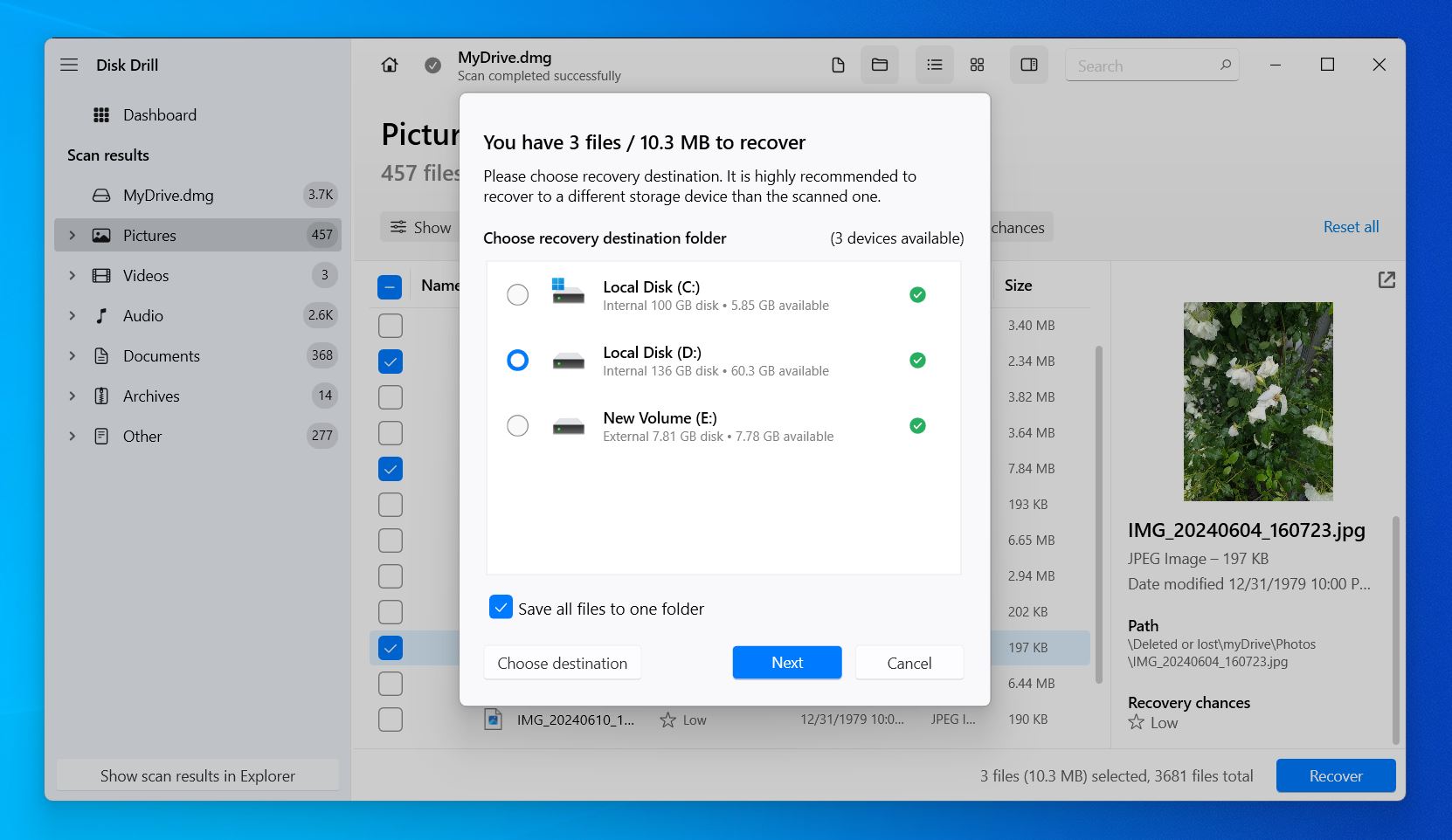The image size is (1452, 840).
Task: Expand the Archives tree chevron
Action: (73, 396)
